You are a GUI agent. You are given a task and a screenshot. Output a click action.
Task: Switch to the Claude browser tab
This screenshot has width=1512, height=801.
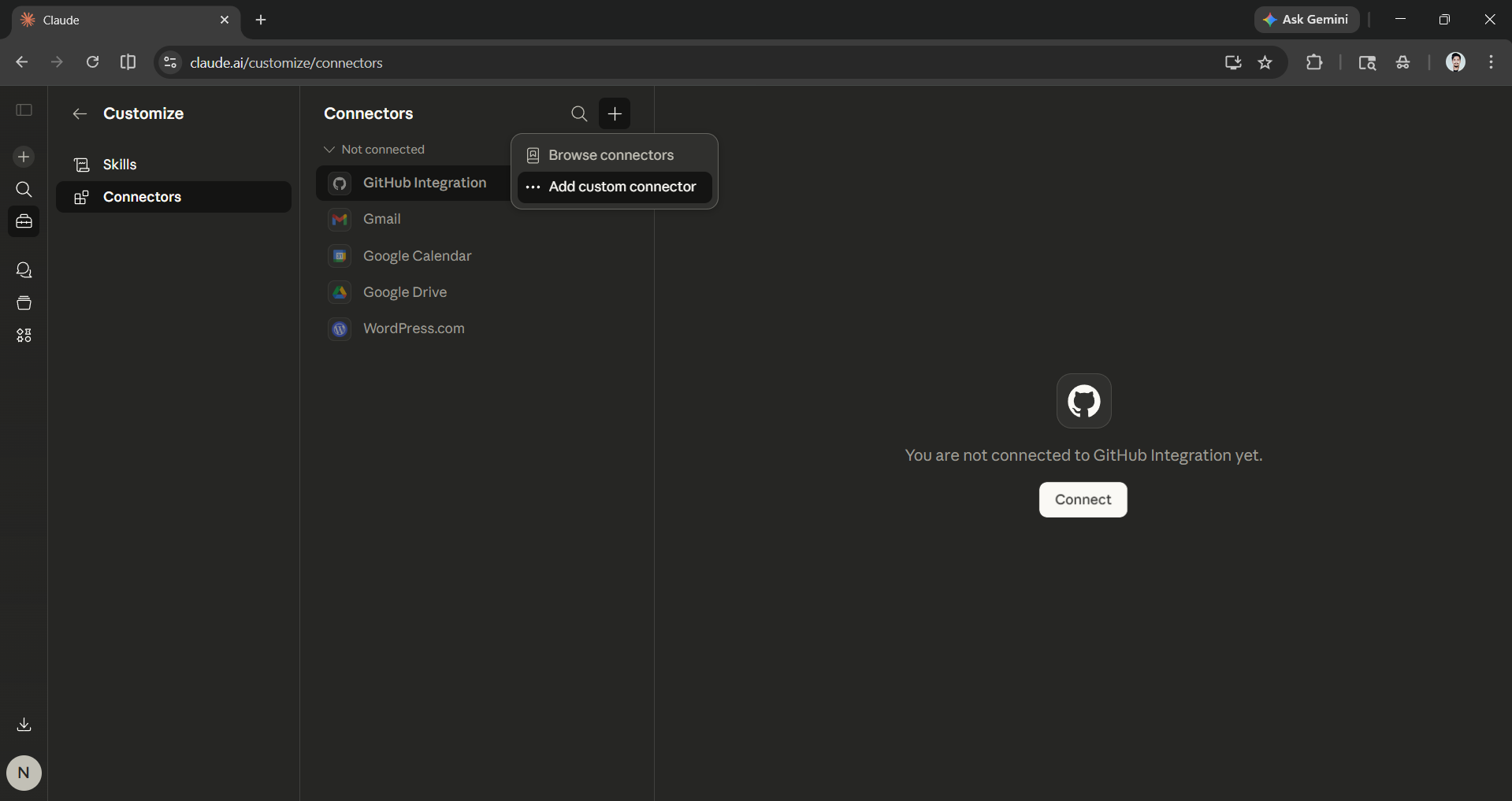(x=126, y=20)
